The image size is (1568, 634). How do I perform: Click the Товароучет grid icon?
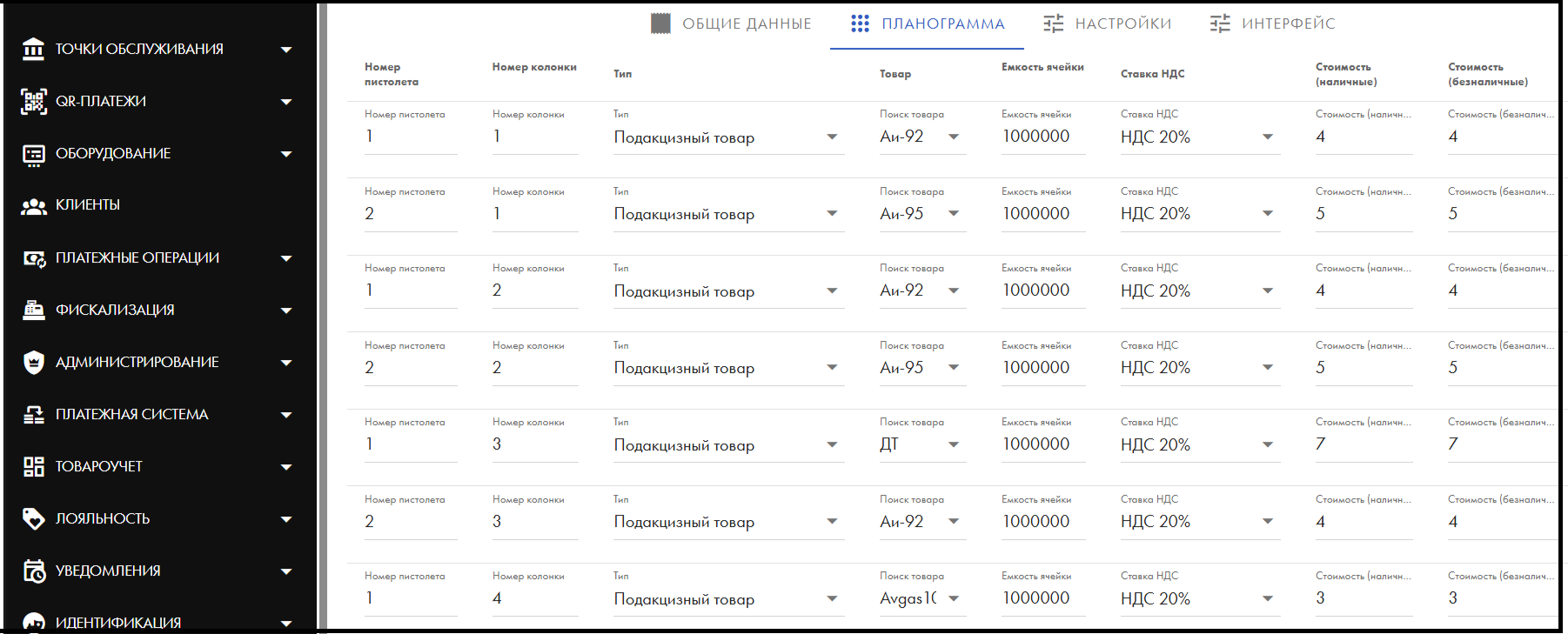click(33, 467)
